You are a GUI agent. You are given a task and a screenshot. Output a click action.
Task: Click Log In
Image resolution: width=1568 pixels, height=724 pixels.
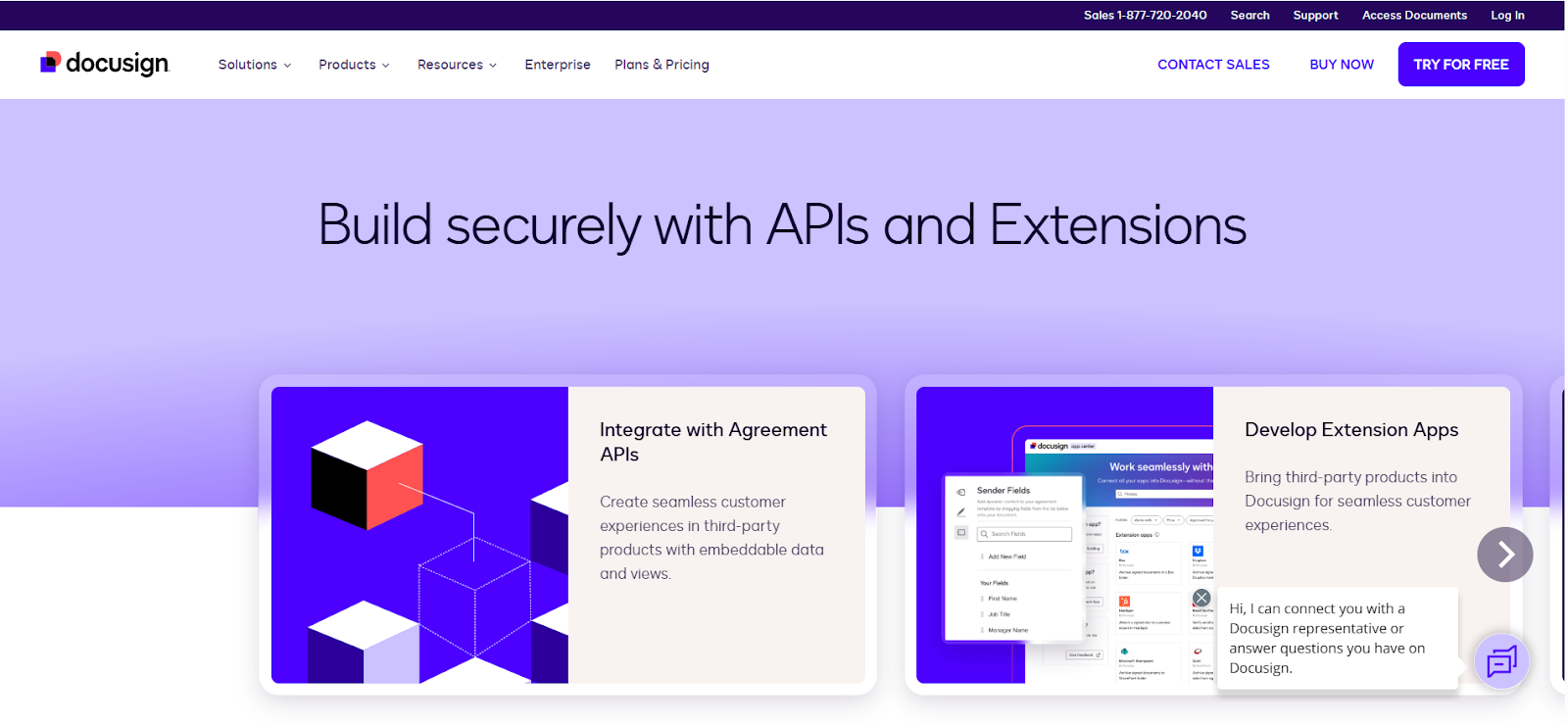pyautogui.click(x=1507, y=16)
